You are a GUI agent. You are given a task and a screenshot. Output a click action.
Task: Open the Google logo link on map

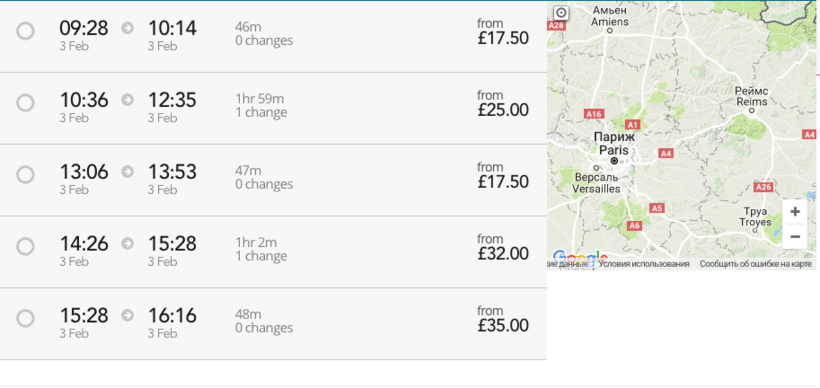pos(579,258)
